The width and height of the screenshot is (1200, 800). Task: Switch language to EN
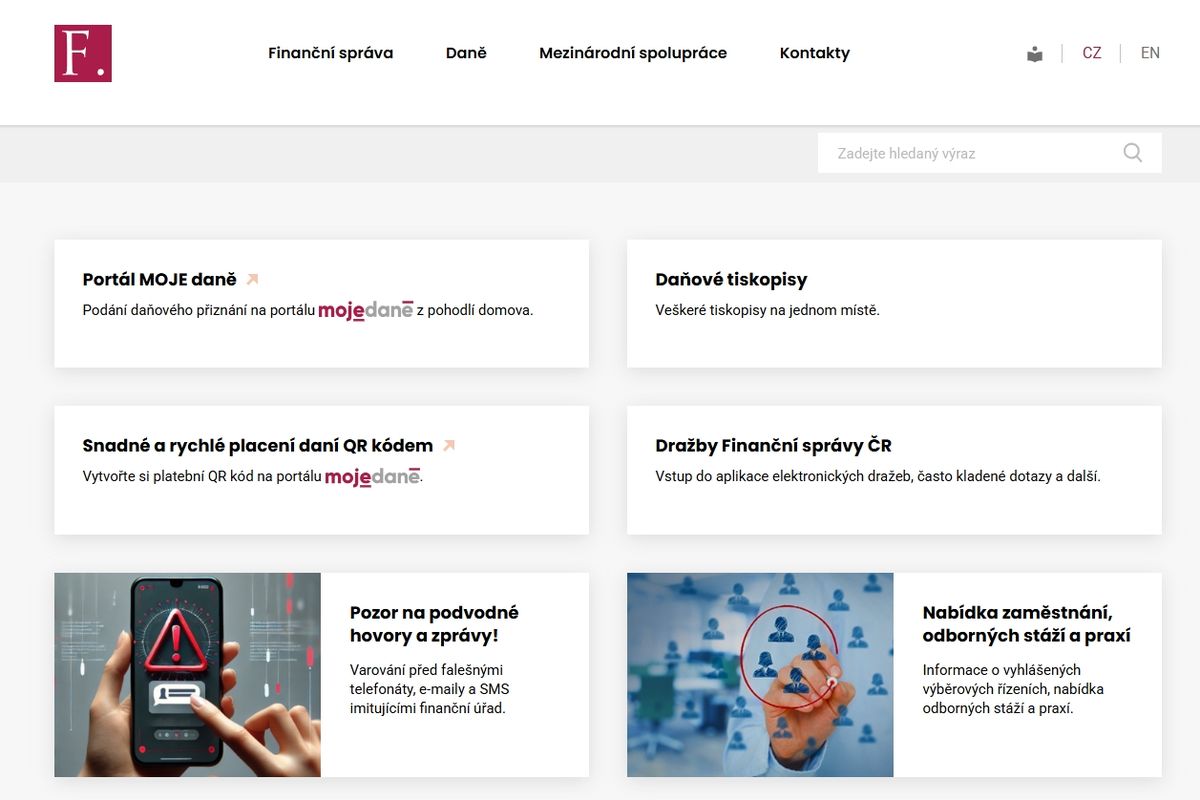pos(1150,53)
